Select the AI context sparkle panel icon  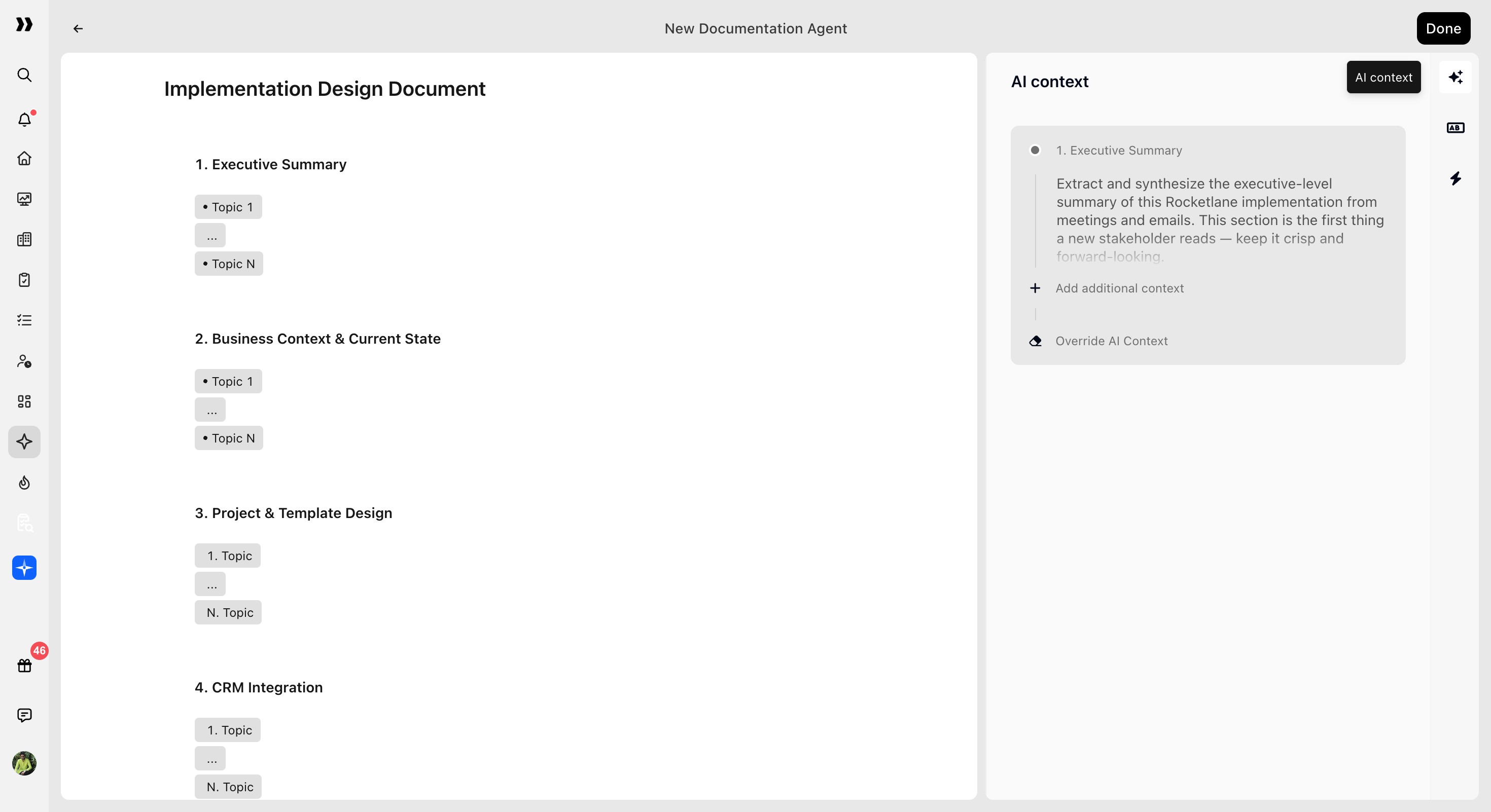click(1455, 77)
